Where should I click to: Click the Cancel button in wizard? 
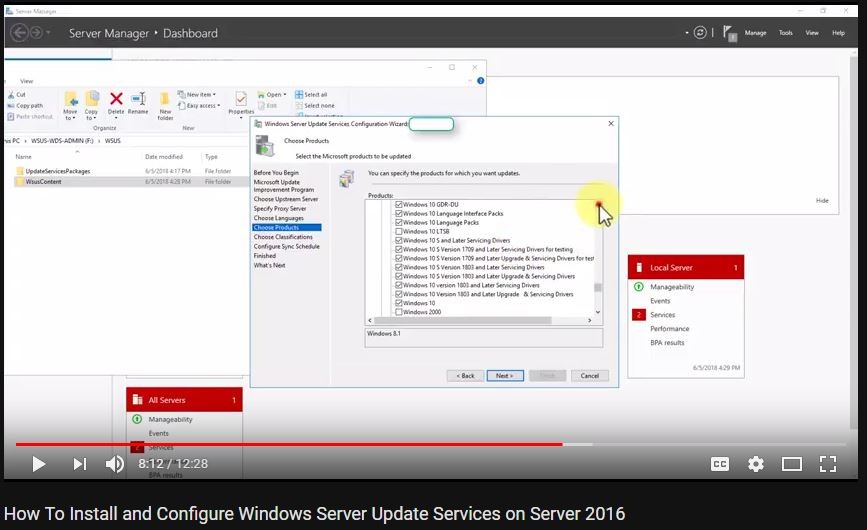pos(589,376)
